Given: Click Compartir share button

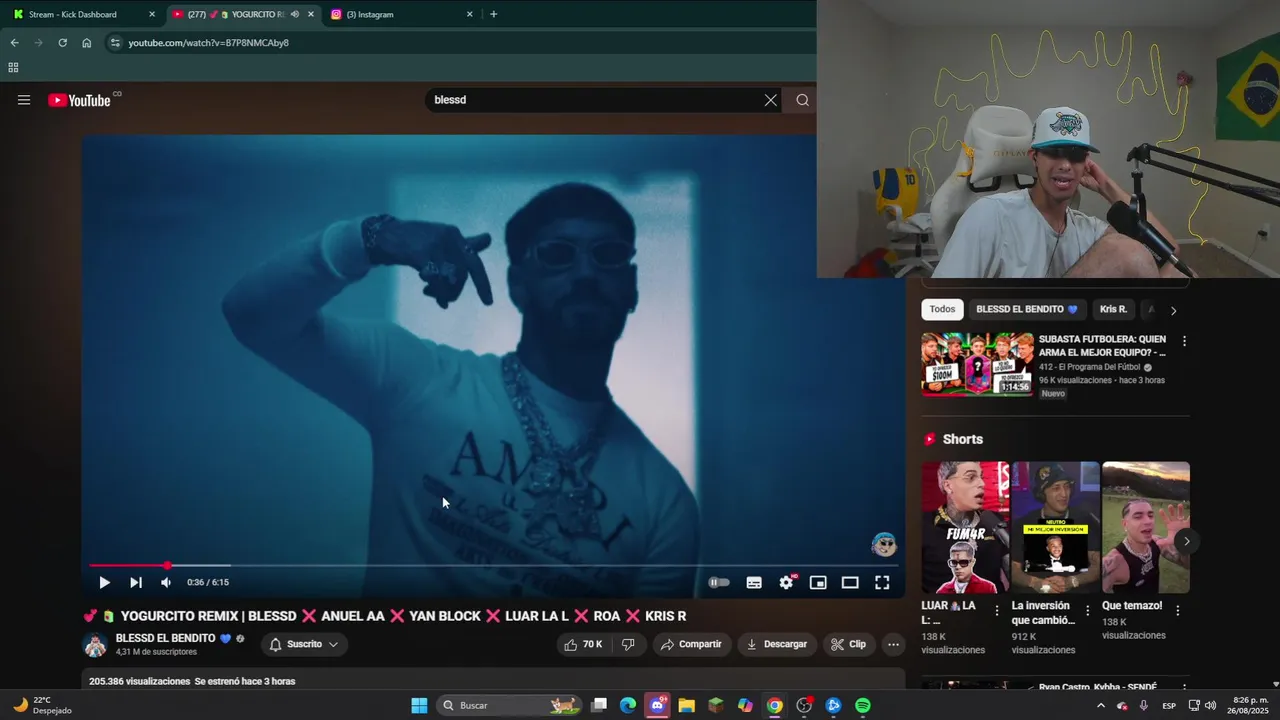Looking at the screenshot, I should point(691,645).
